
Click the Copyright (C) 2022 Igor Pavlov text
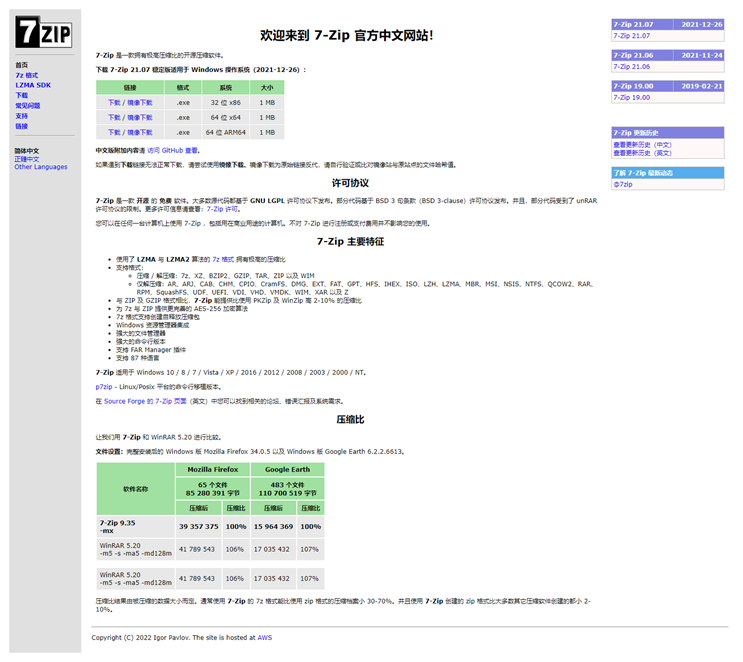[x=141, y=637]
